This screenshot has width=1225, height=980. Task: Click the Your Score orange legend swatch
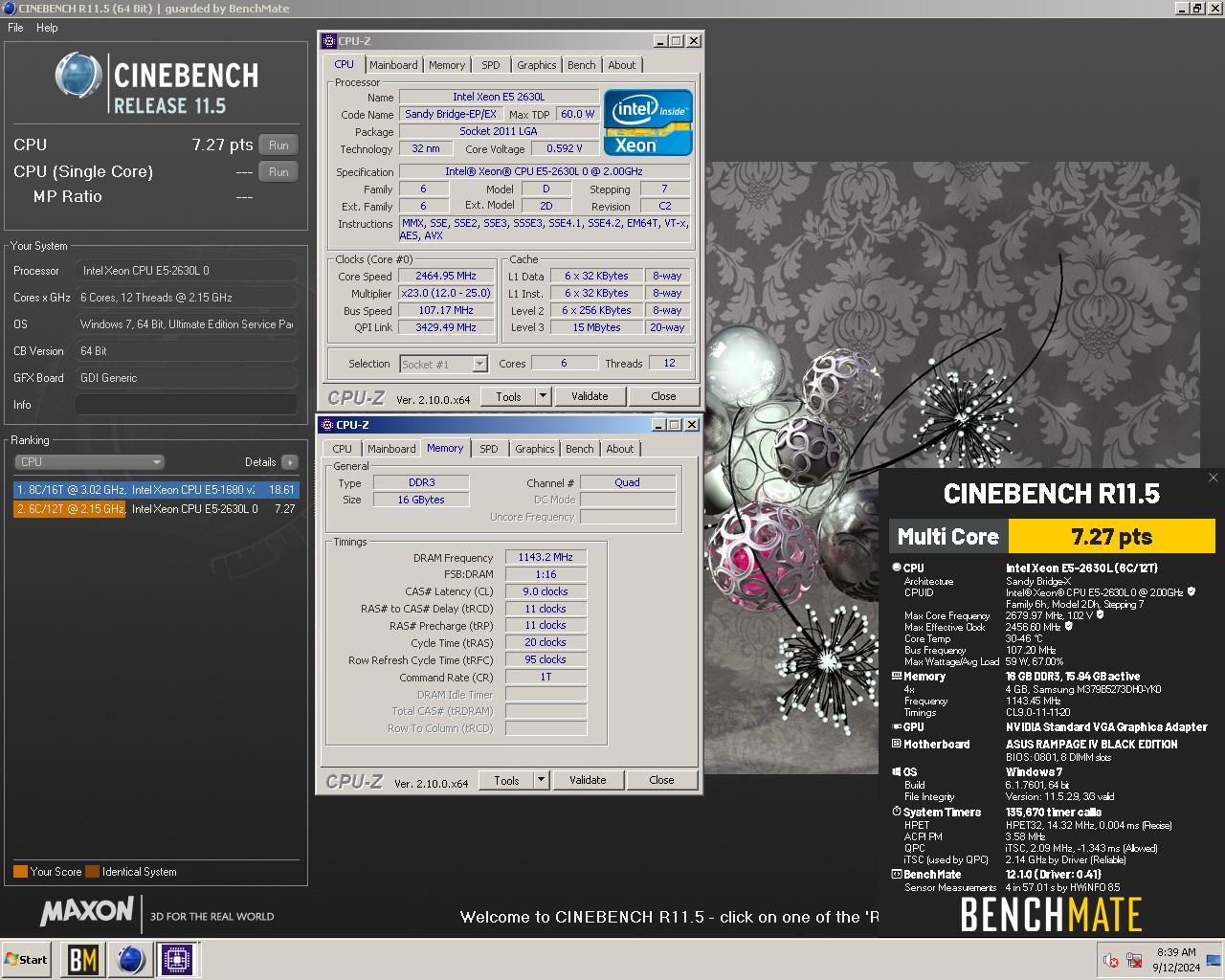(20, 872)
